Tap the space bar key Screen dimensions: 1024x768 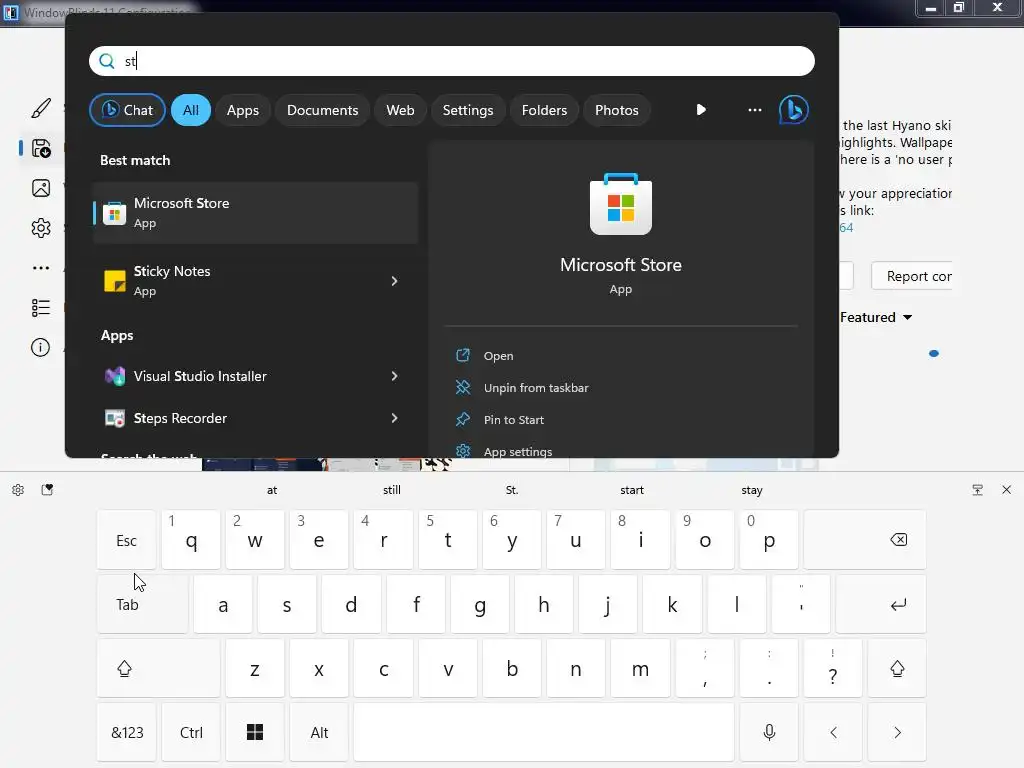coord(544,732)
